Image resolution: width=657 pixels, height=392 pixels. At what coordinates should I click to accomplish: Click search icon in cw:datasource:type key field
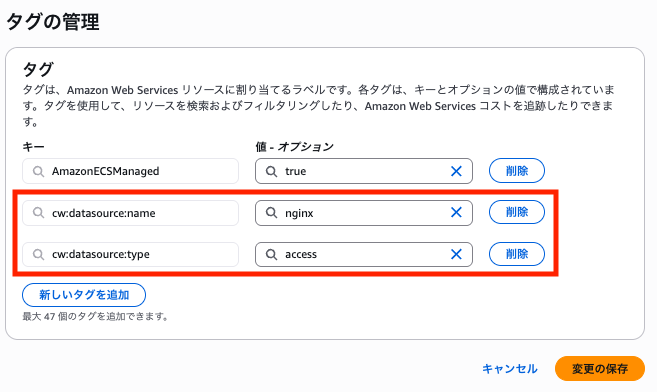pos(38,254)
